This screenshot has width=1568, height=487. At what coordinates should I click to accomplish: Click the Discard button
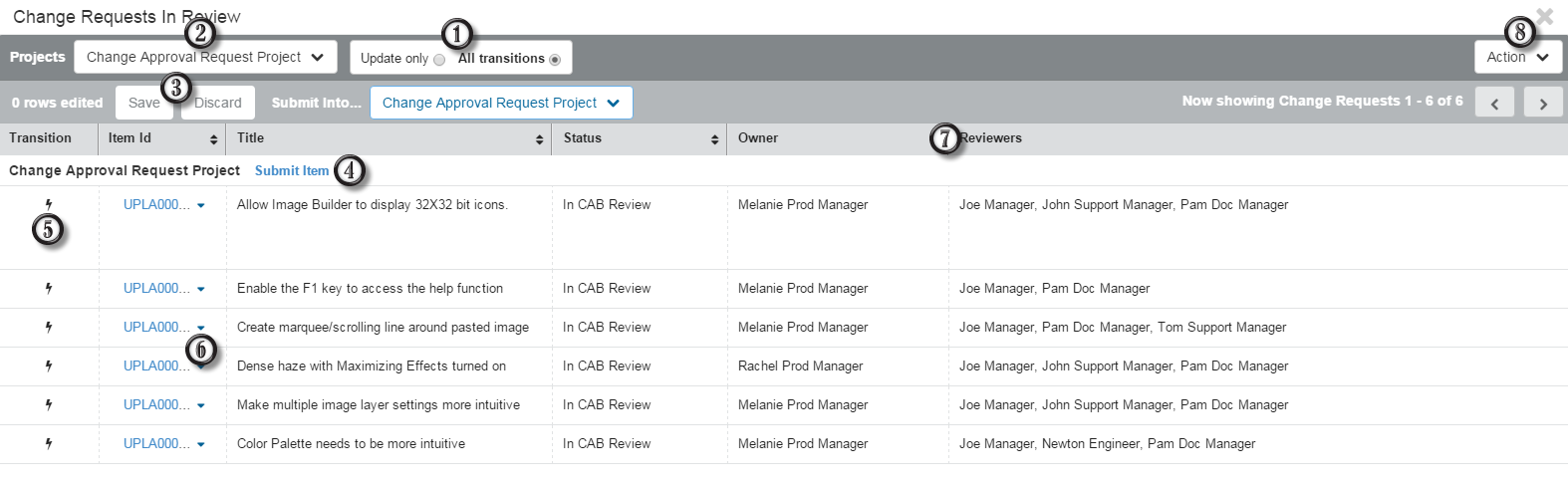coord(218,103)
